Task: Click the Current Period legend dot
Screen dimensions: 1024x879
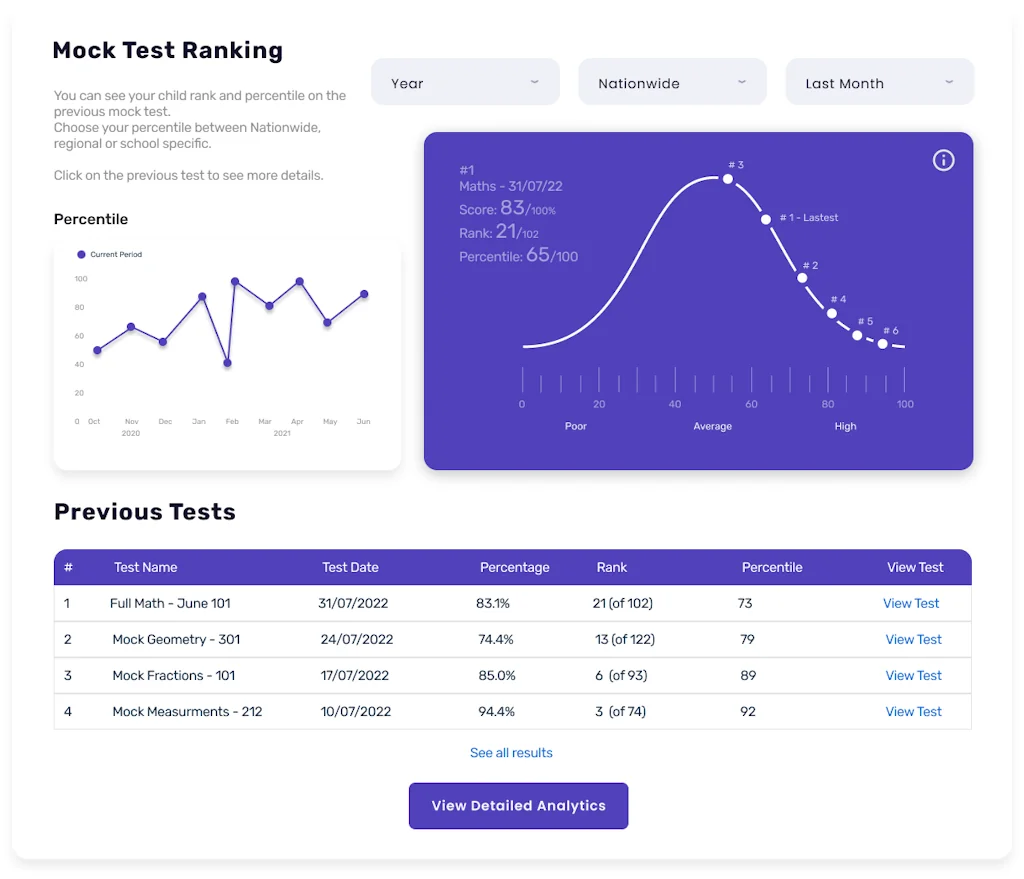Action: (81, 254)
